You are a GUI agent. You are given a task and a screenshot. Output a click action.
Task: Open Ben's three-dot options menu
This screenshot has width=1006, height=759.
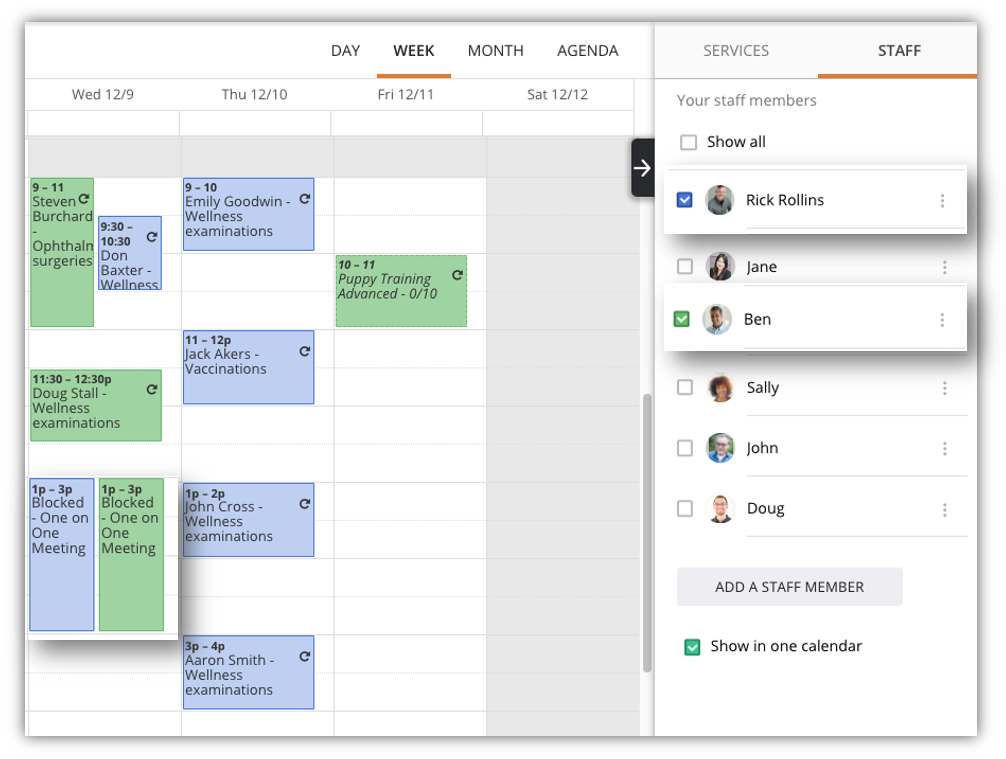click(942, 320)
